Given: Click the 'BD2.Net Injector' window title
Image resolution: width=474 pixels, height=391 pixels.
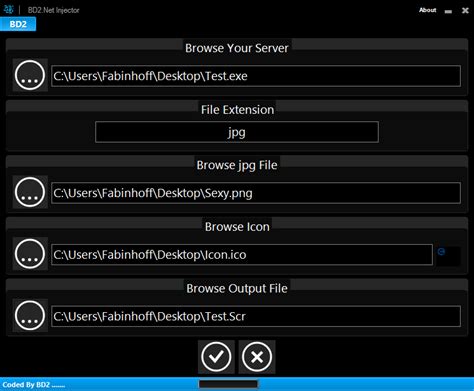Looking at the screenshot, I should pyautogui.click(x=54, y=10).
